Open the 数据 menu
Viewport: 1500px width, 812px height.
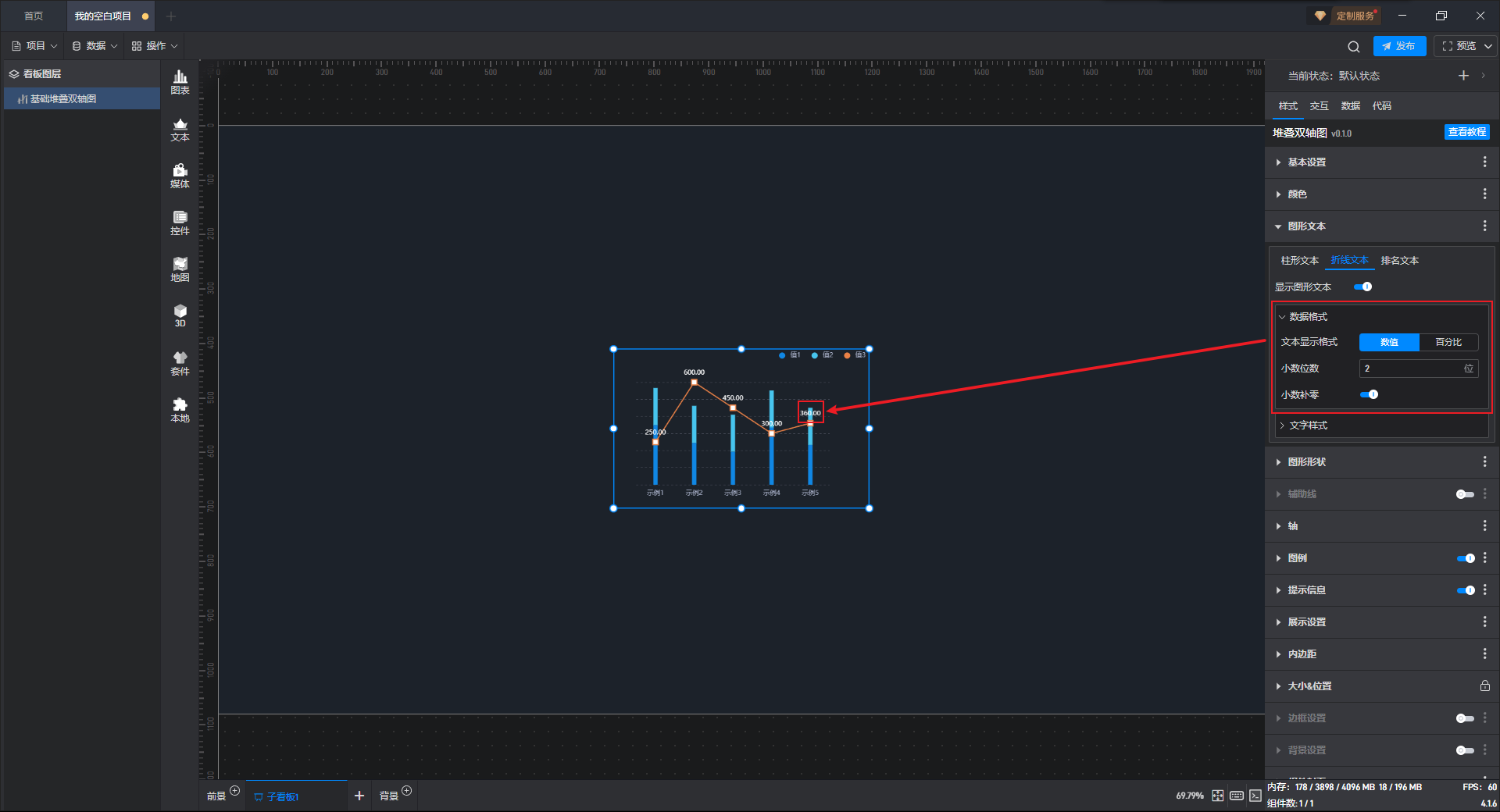(x=95, y=46)
